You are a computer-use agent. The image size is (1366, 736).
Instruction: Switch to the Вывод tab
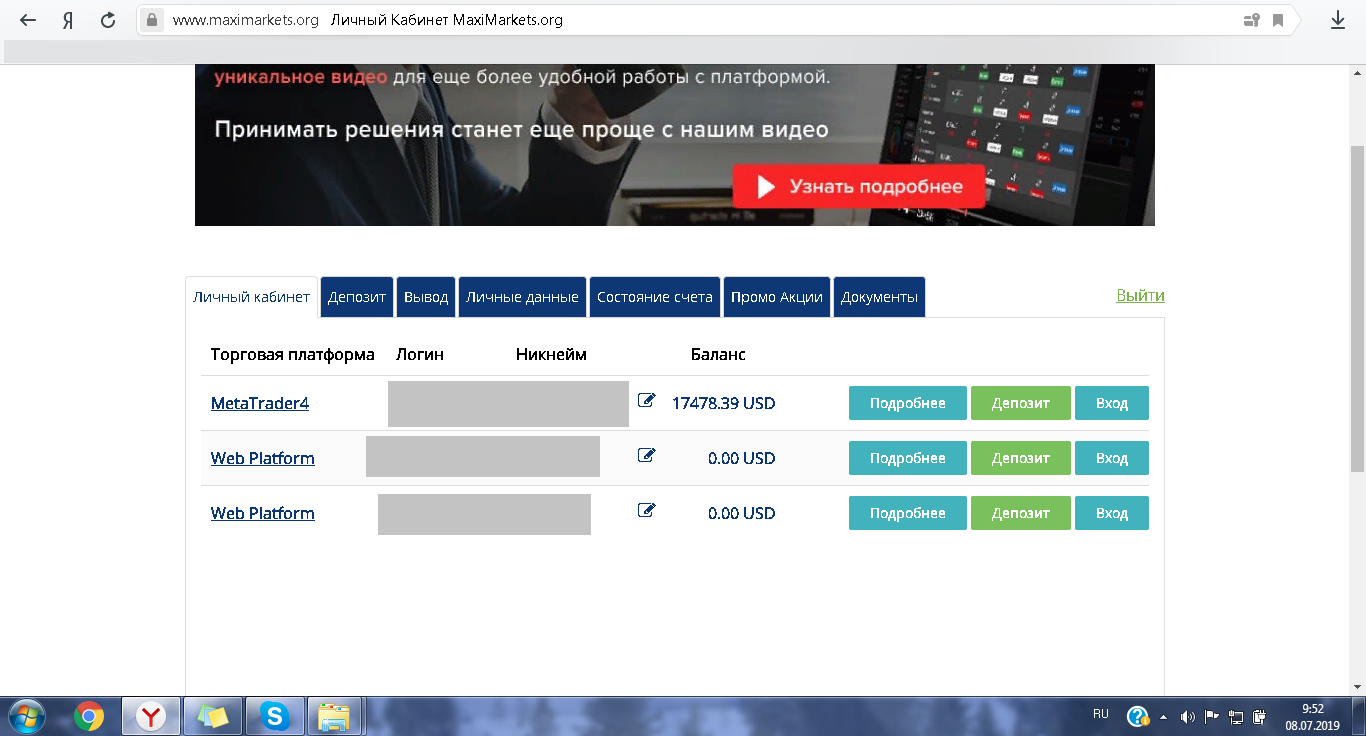click(427, 297)
